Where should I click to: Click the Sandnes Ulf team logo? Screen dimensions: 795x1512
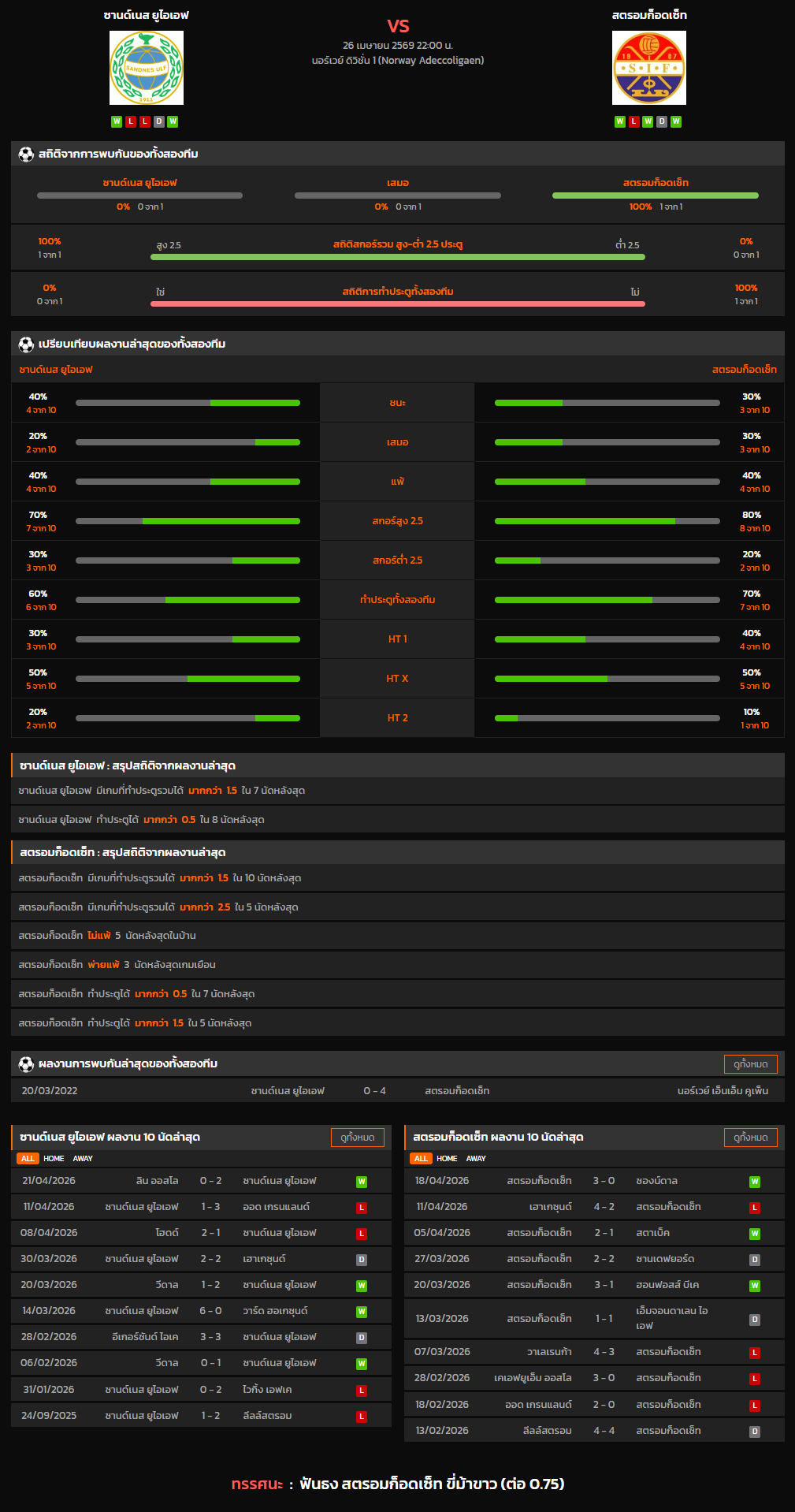[x=147, y=68]
